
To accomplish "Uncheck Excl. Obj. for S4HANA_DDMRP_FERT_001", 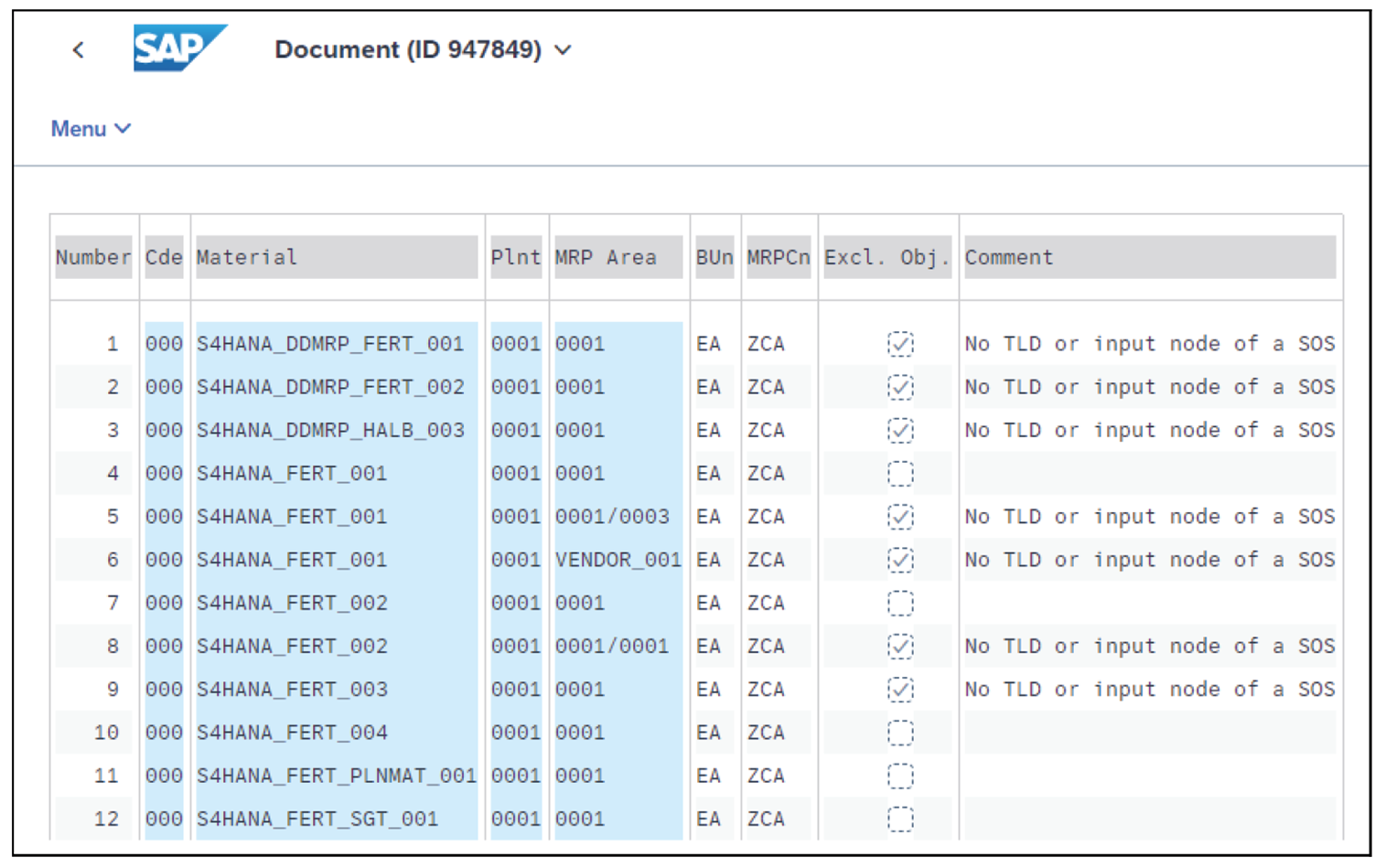I will coord(899,344).
